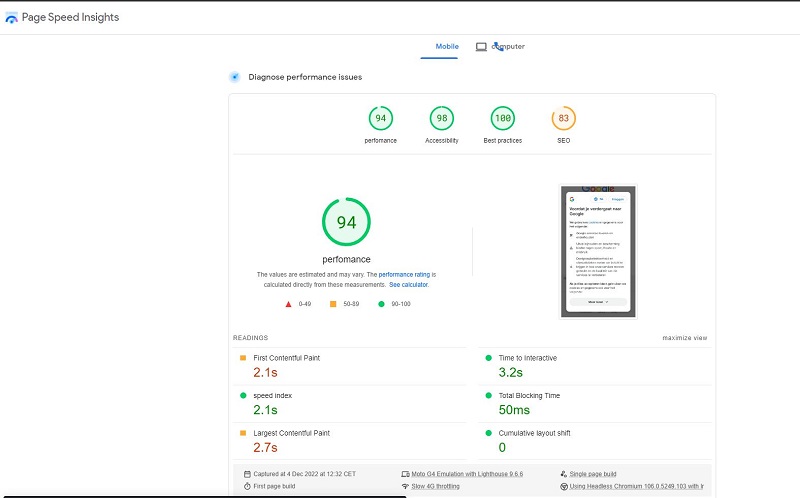This screenshot has width=800, height=498.
Task: Click the Largest Contentful Paint value 2.7s
Action: [x=265, y=447]
